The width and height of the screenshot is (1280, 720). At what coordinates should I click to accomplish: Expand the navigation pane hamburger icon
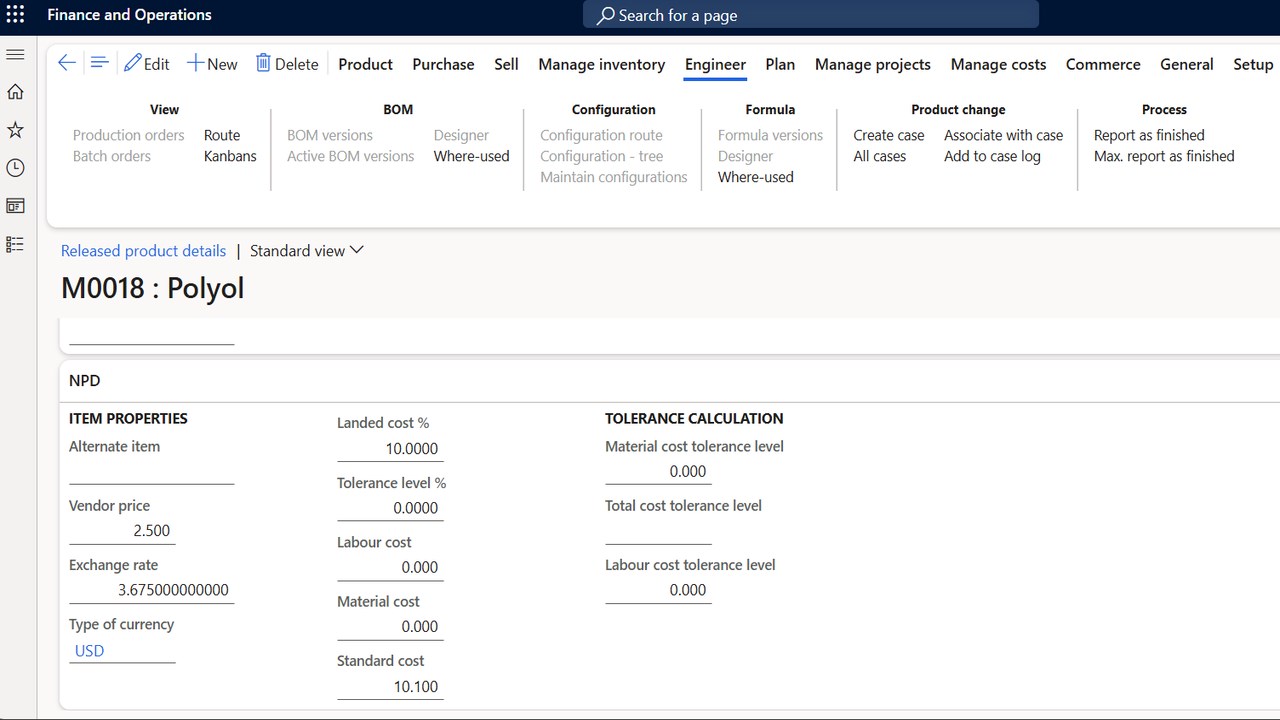pyautogui.click(x=15, y=54)
